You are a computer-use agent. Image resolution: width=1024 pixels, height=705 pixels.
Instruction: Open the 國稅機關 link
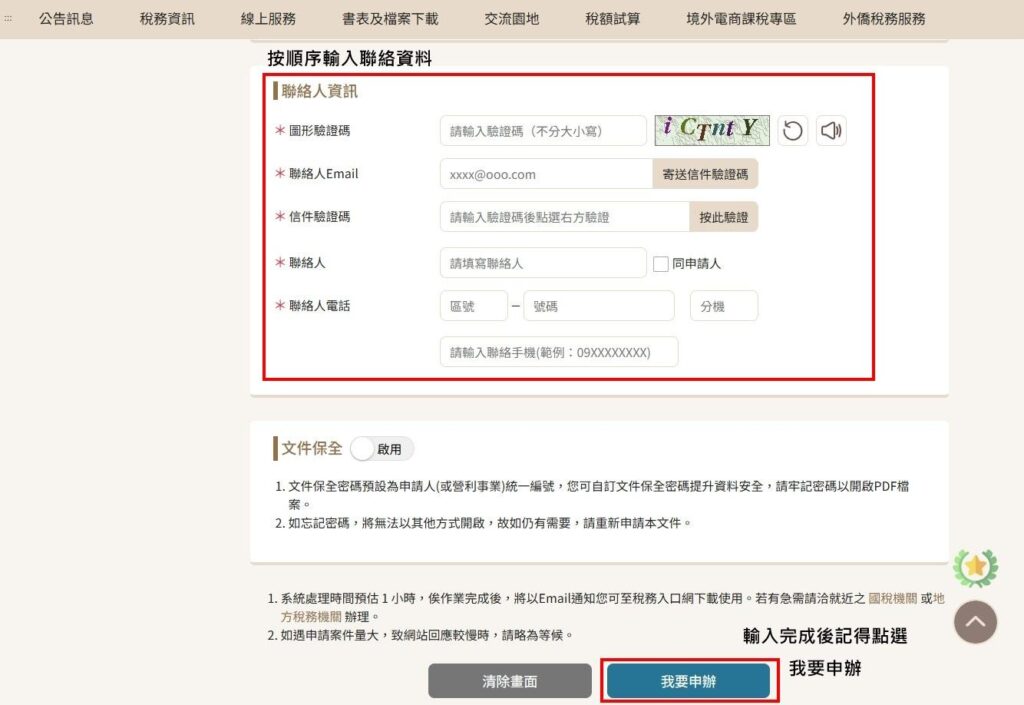pos(893,598)
